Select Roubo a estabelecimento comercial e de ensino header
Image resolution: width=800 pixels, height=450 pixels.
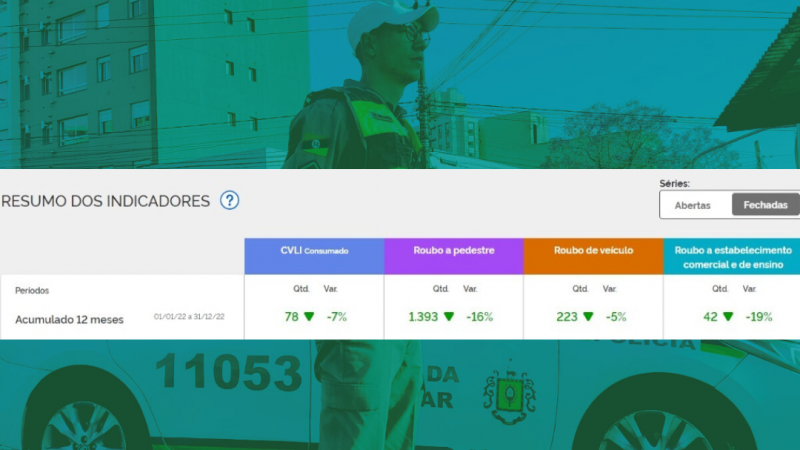click(x=732, y=256)
